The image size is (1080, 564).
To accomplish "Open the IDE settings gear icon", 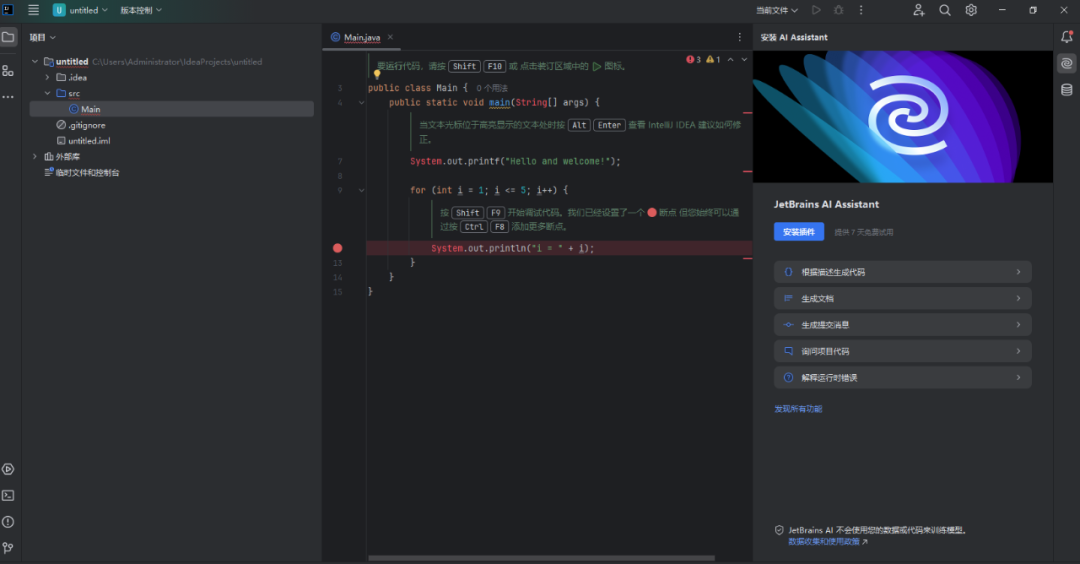I will (971, 10).
